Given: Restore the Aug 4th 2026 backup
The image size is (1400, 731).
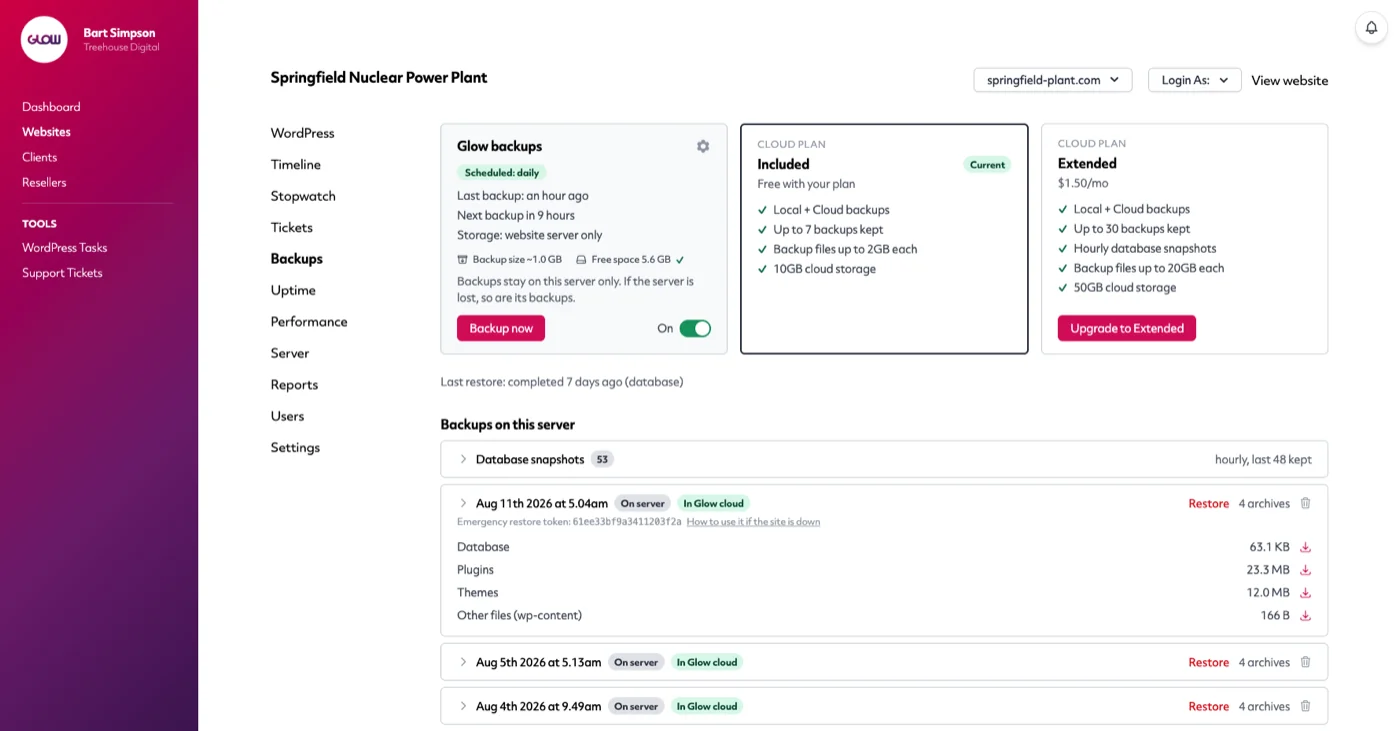Looking at the screenshot, I should [1208, 707].
